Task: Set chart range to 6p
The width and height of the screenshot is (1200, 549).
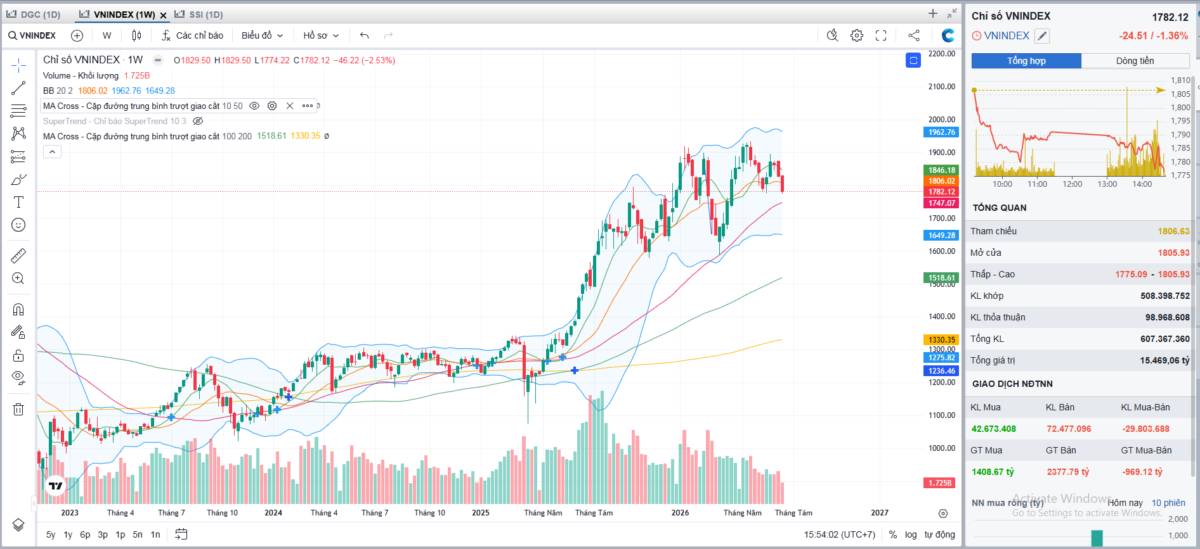Action: click(85, 535)
